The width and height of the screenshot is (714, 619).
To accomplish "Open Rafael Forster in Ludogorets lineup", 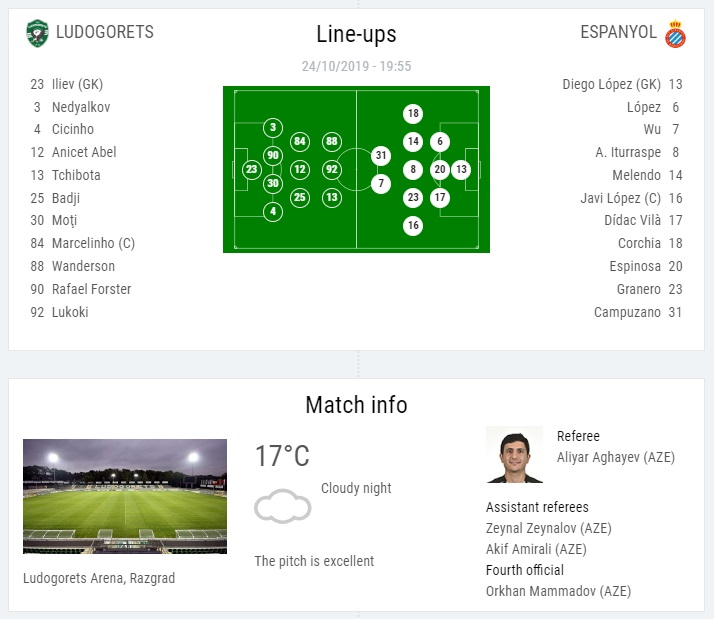I will 81,289.
